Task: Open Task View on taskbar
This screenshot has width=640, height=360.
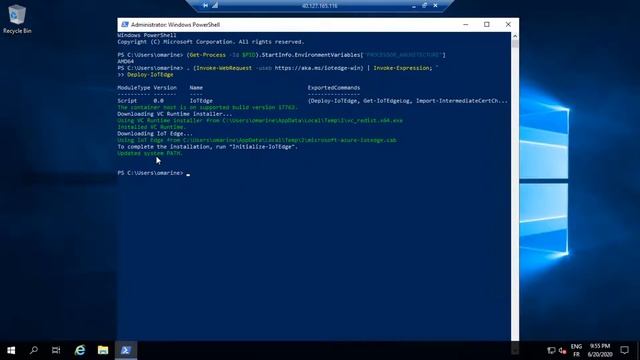Action: click(56, 350)
